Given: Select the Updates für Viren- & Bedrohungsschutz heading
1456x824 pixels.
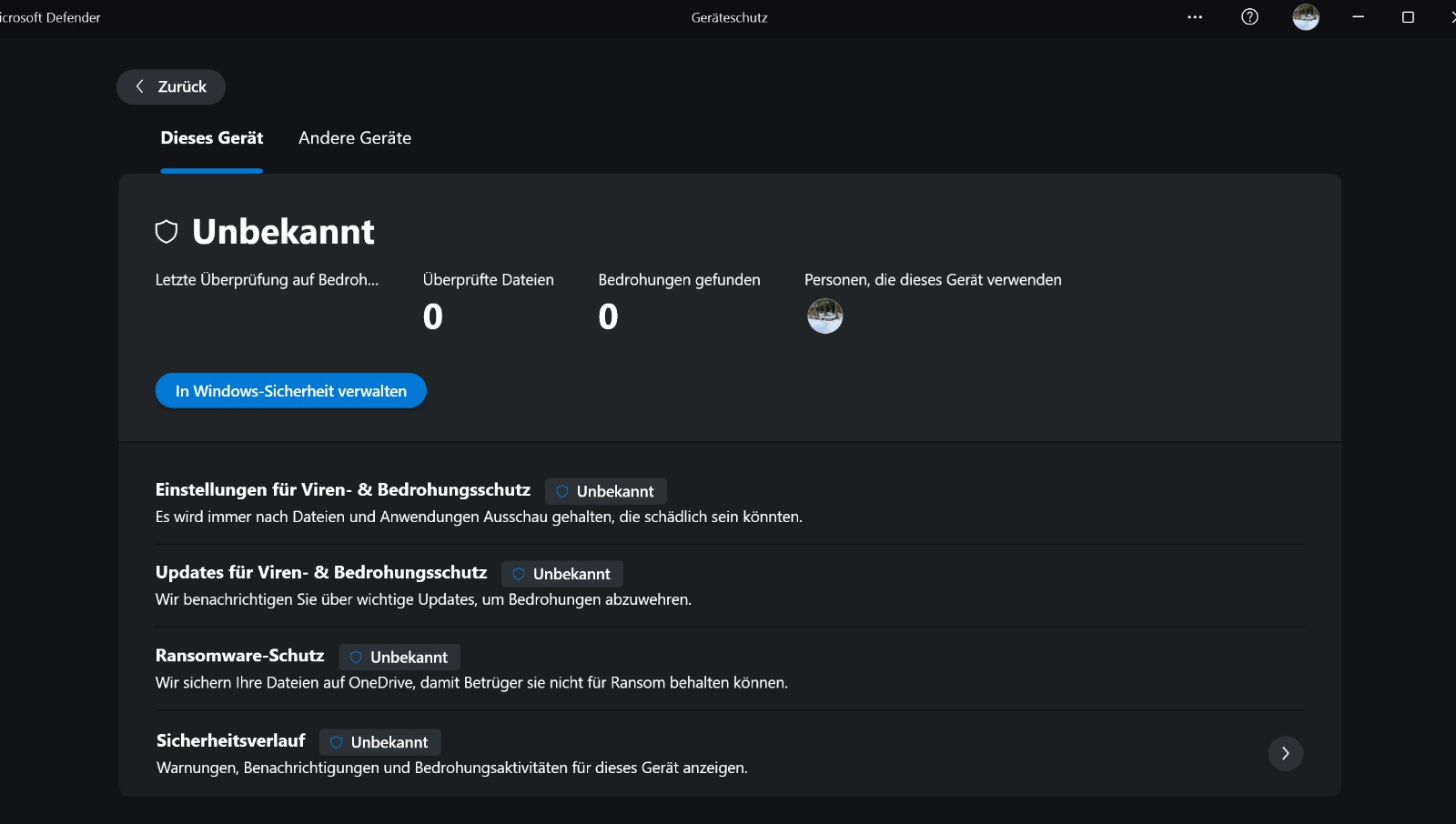Looking at the screenshot, I should tap(321, 572).
